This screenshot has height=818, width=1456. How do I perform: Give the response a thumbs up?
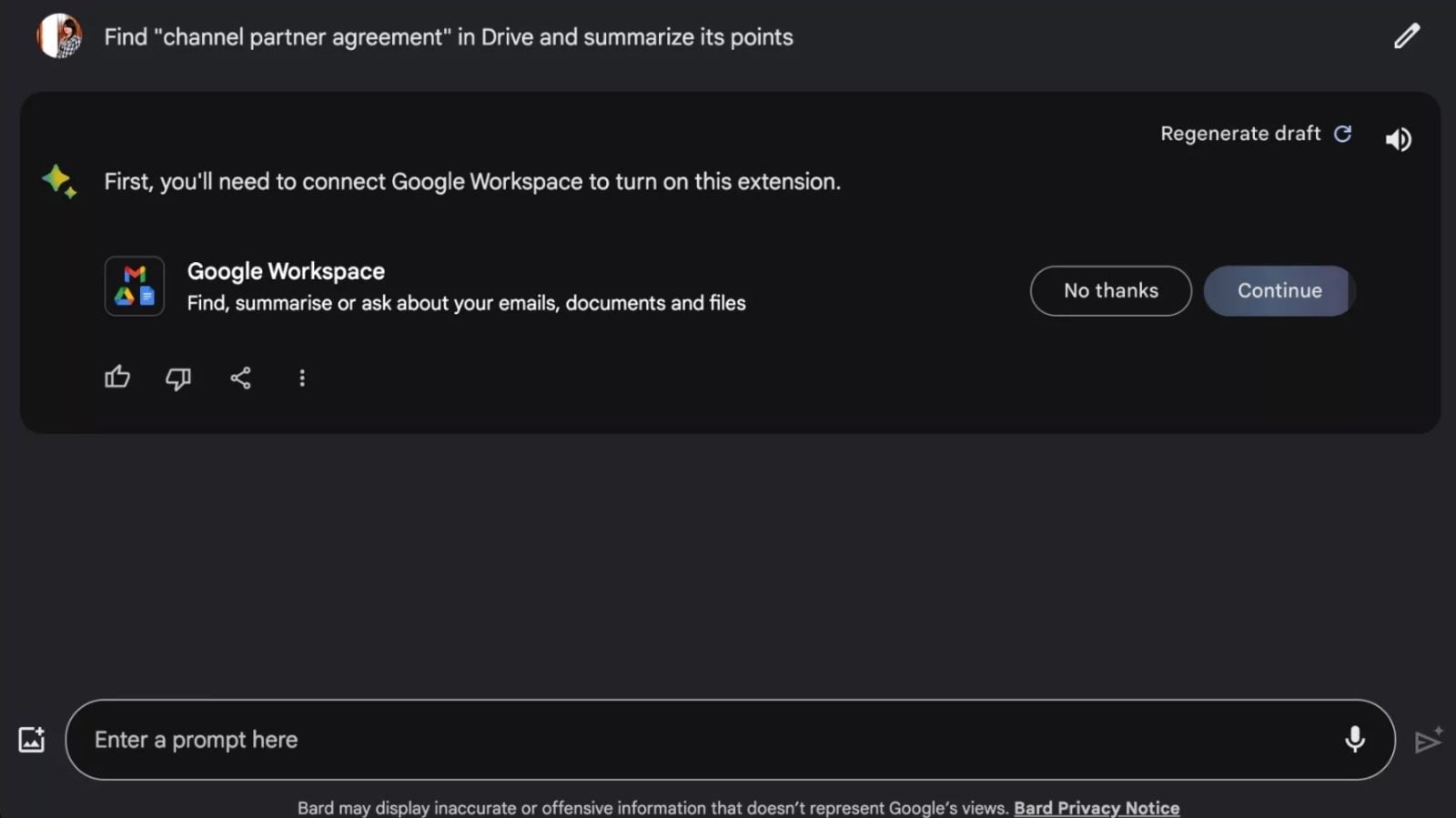pyautogui.click(x=117, y=378)
